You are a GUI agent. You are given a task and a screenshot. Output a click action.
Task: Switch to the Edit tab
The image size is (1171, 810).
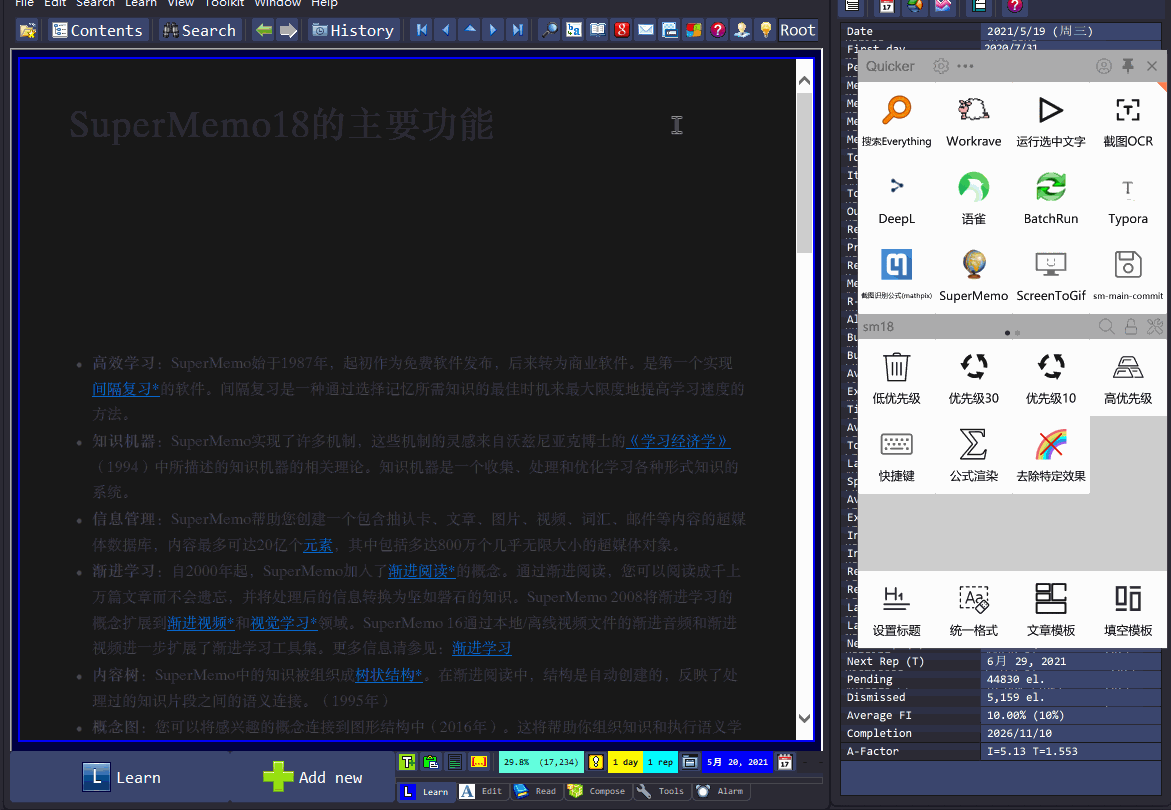click(482, 791)
